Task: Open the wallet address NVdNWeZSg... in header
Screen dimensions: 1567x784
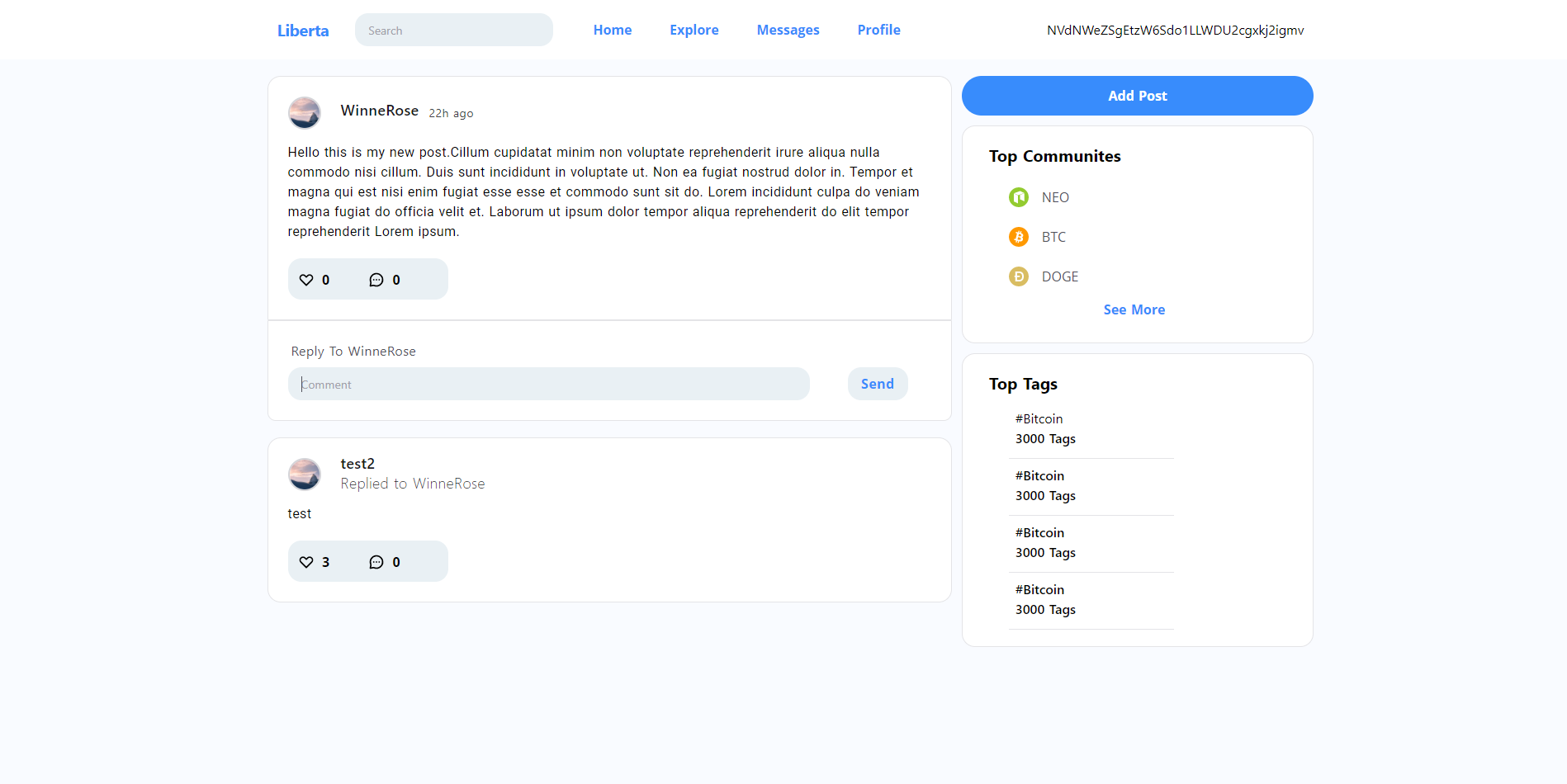Action: [1176, 31]
